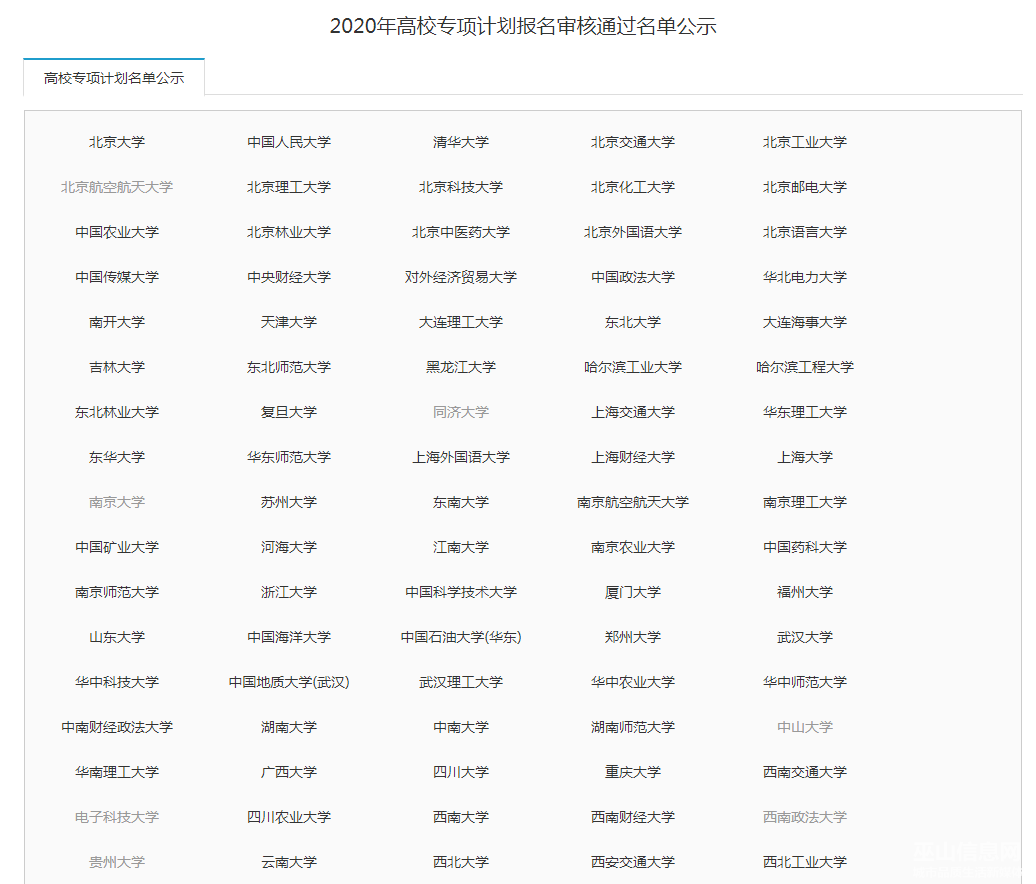Select 东北大学 link

[632, 322]
